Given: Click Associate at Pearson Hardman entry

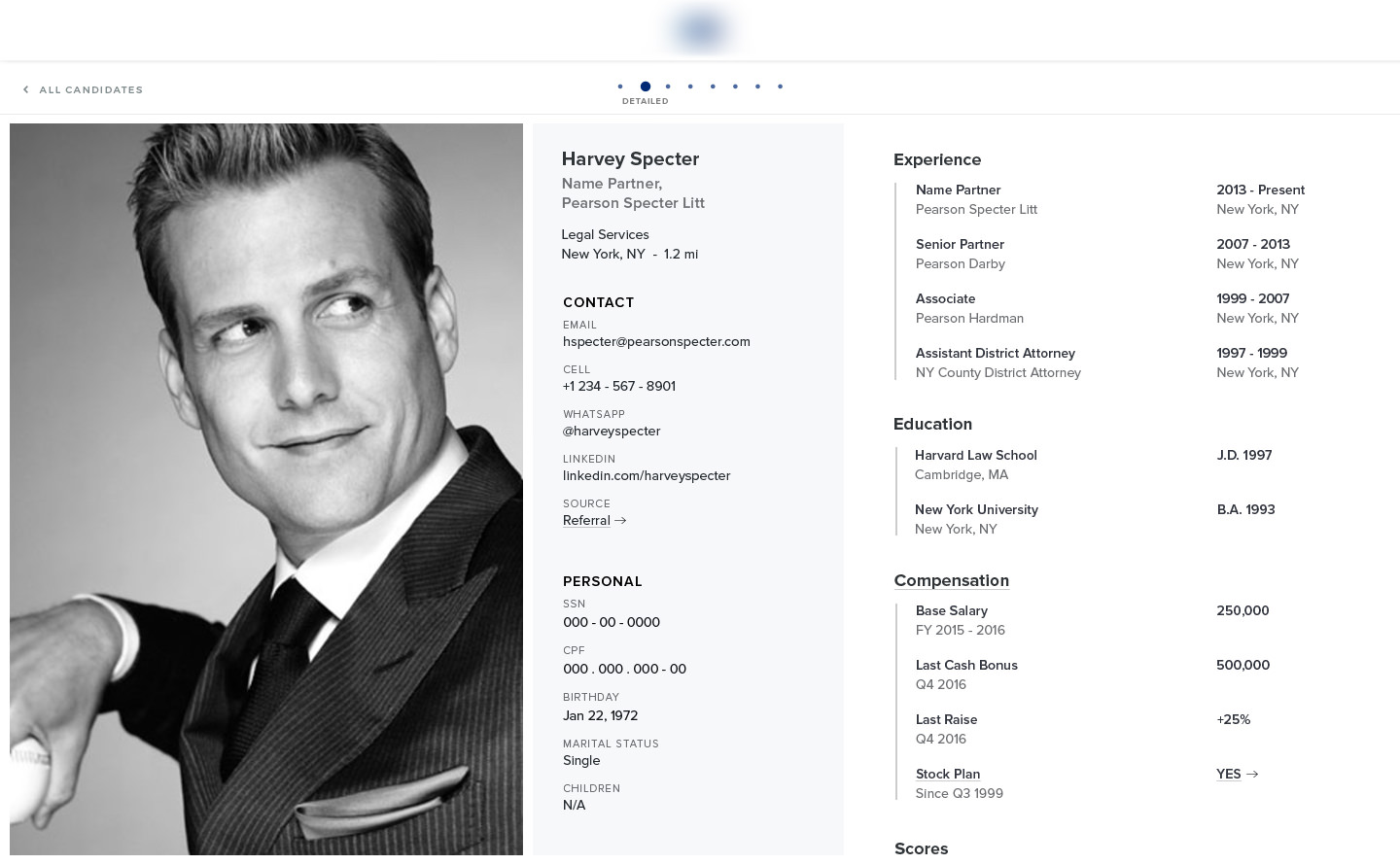Looking at the screenshot, I should 969,308.
